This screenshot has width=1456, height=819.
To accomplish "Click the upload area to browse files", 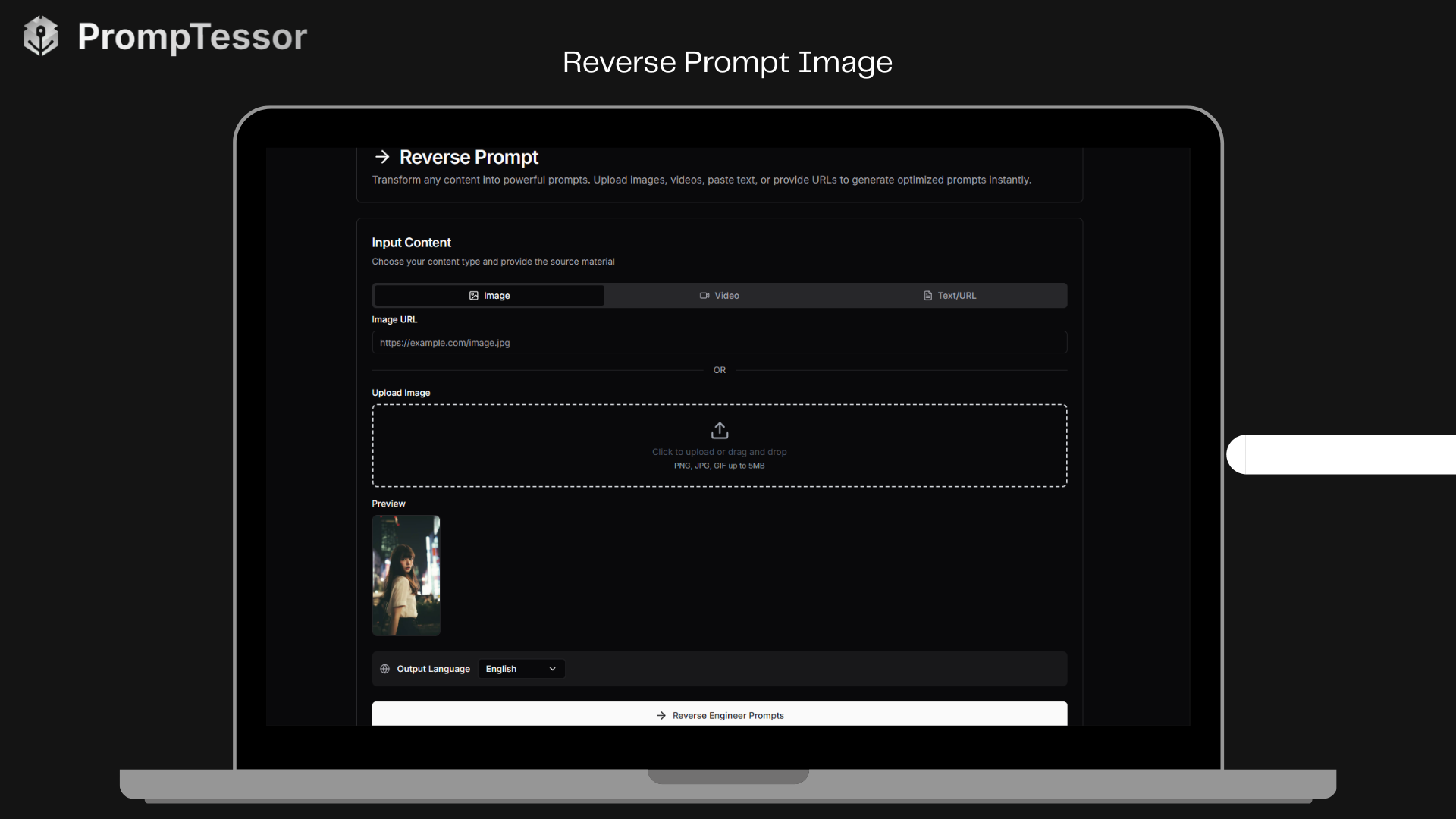I will click(x=719, y=445).
